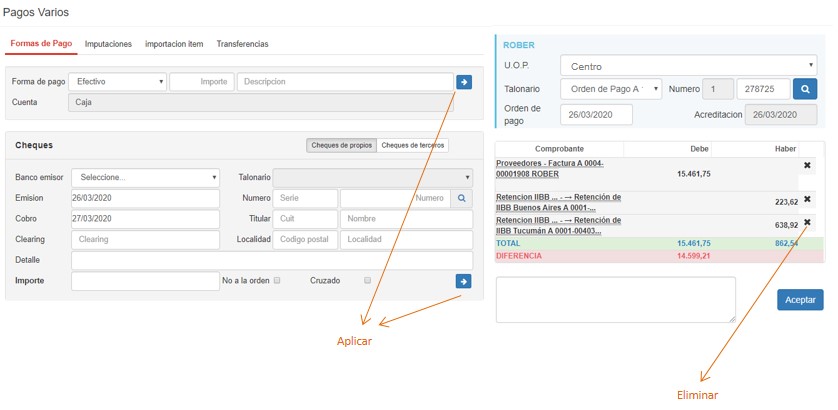The image size is (838, 410).
Task: Enable the No a la orden checkbox
Action: coord(277,281)
